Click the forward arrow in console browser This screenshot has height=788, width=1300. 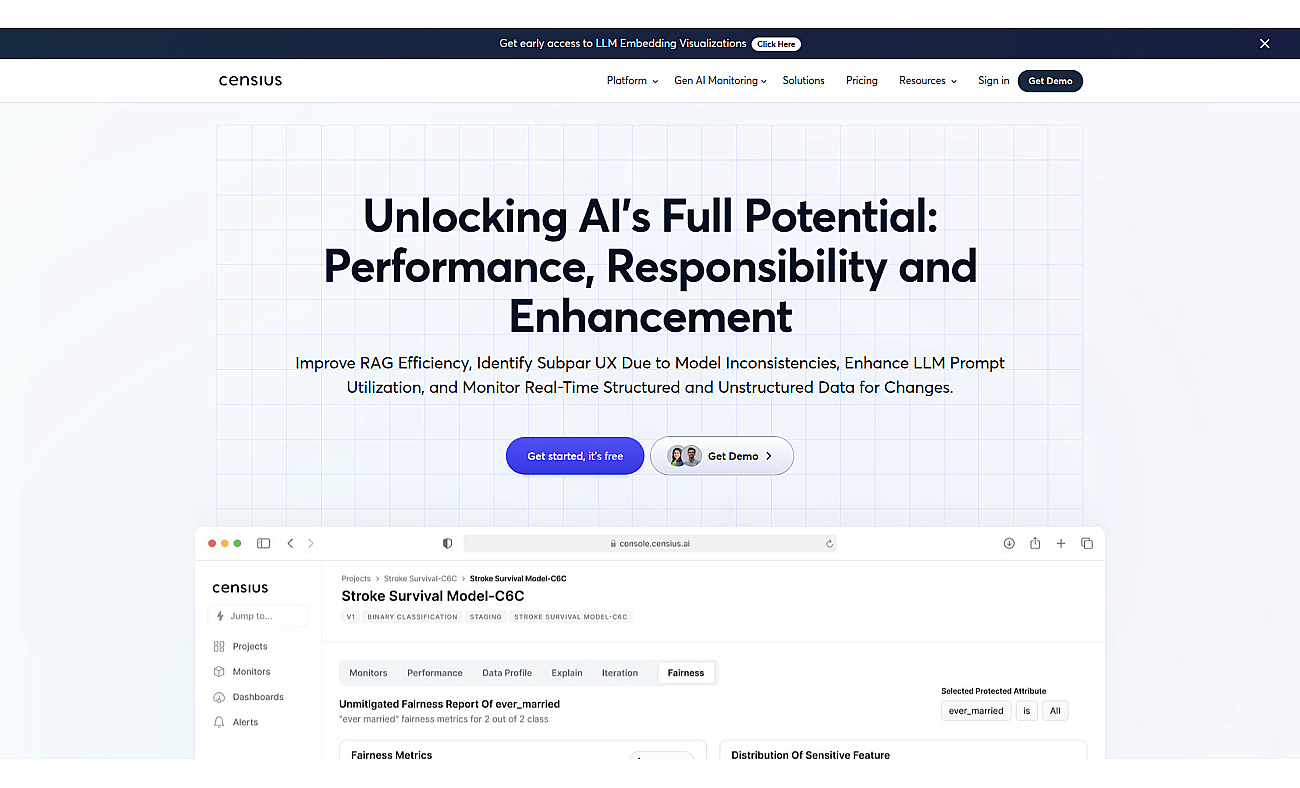(x=311, y=543)
